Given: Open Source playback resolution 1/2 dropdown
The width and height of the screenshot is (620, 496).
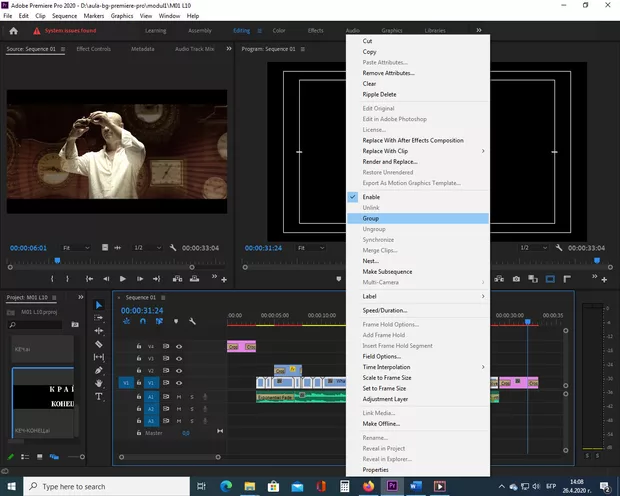Looking at the screenshot, I should coord(144,247).
